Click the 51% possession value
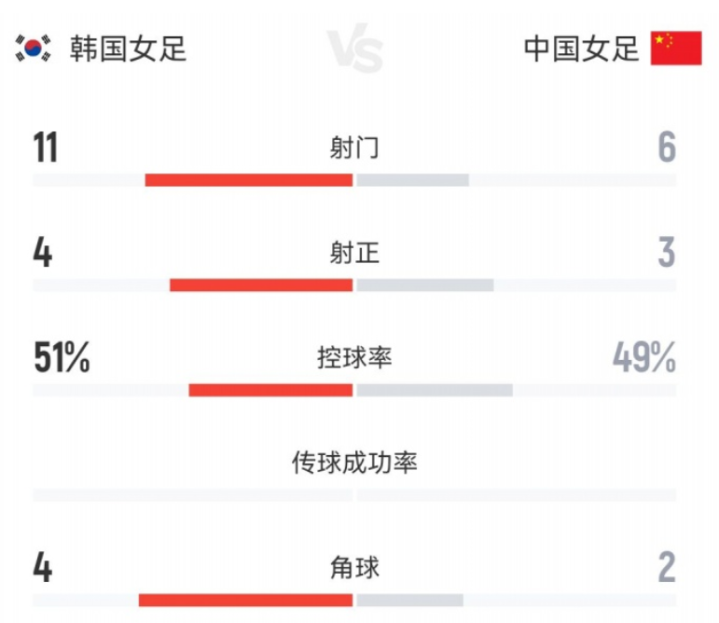Image resolution: width=719 pixels, height=623 pixels. click(61, 358)
